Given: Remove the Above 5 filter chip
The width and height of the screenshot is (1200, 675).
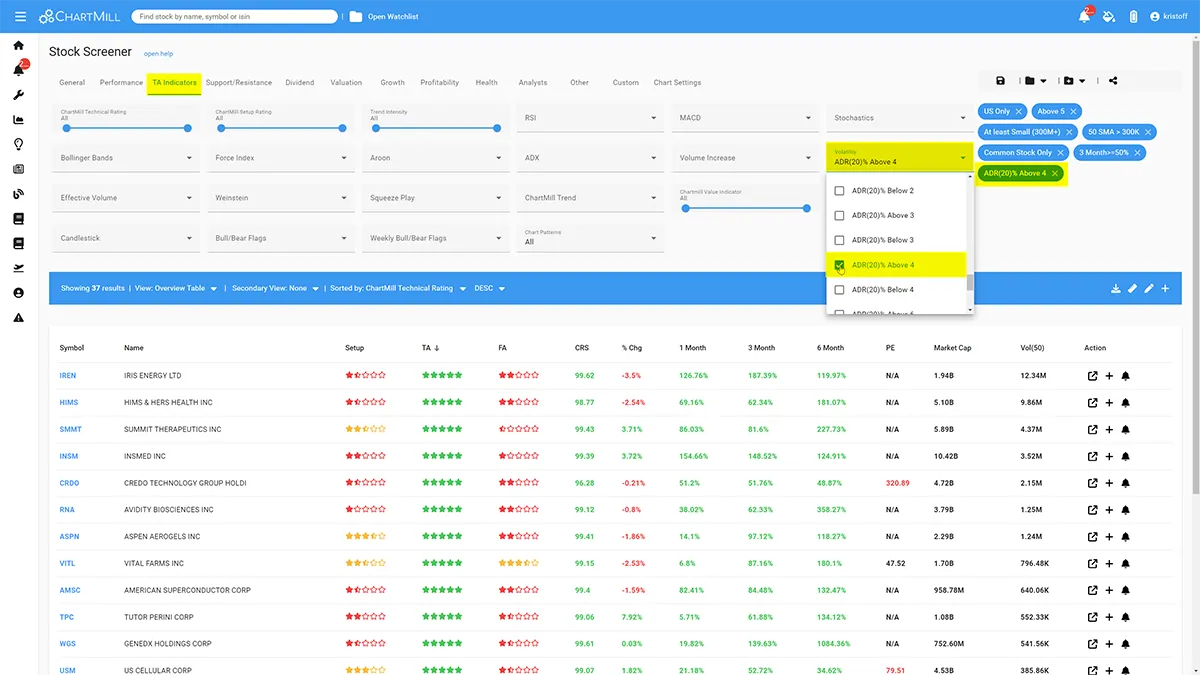Looking at the screenshot, I should point(1074,112).
